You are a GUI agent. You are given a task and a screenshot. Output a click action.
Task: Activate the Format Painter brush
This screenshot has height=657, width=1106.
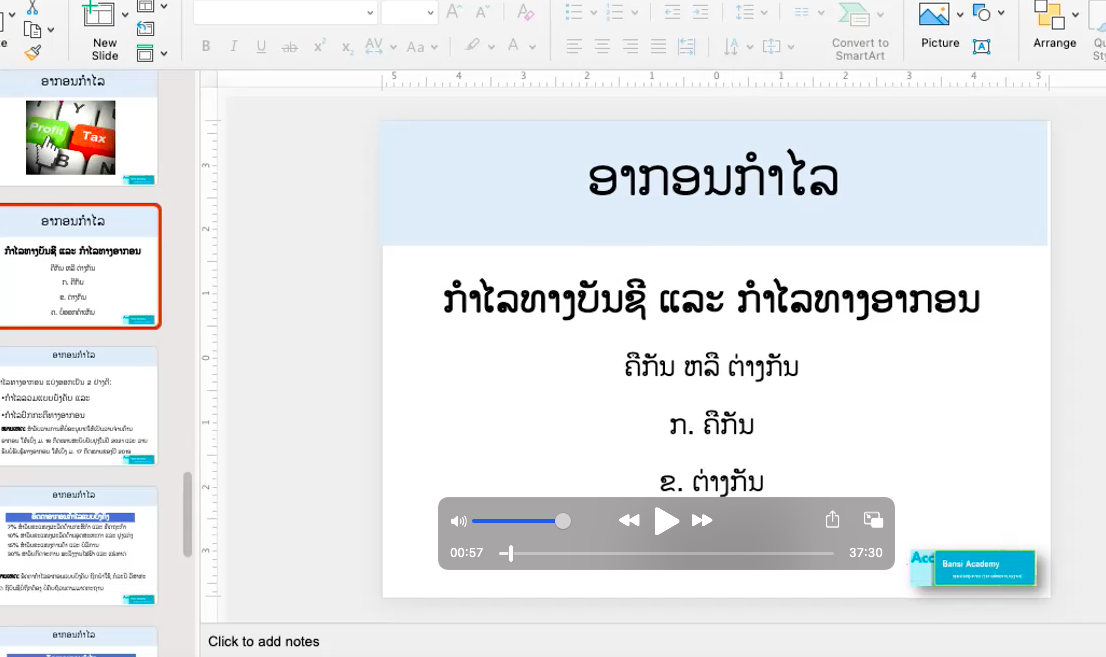[x=32, y=52]
